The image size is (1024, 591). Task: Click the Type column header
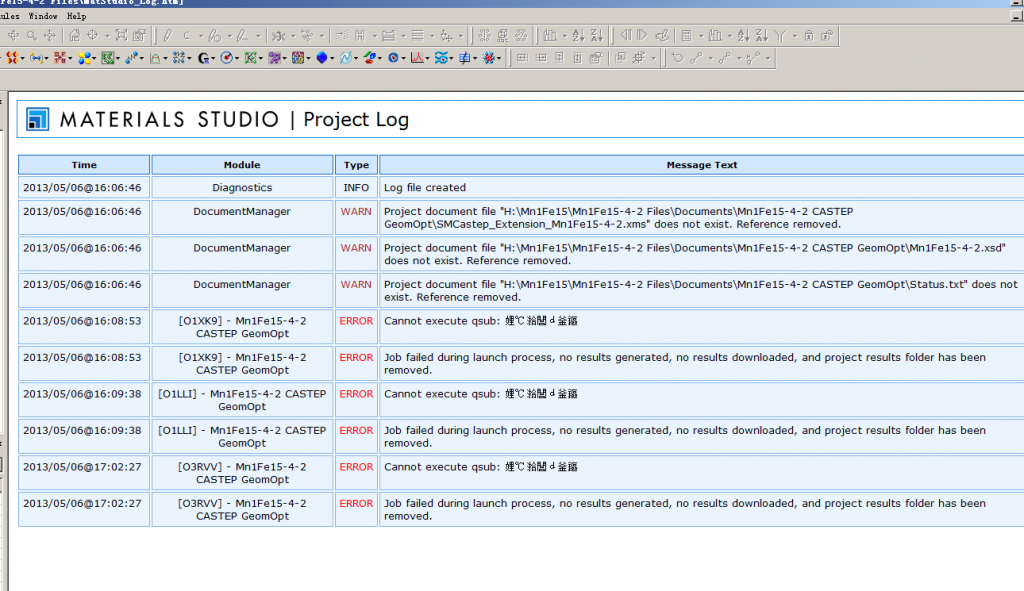(357, 165)
